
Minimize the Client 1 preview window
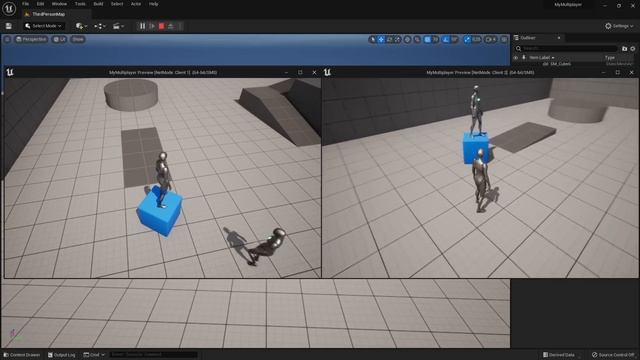tap(286, 72)
